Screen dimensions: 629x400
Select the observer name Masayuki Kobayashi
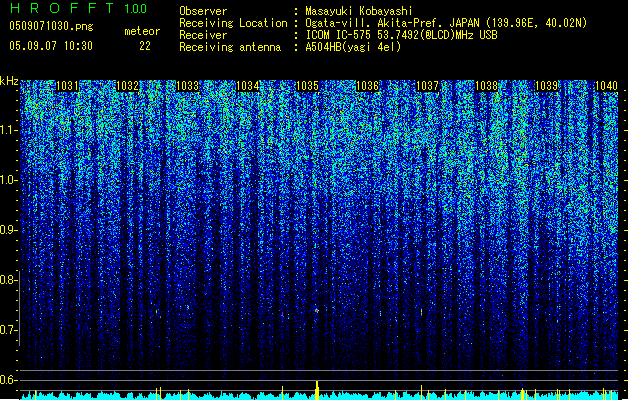359,11
